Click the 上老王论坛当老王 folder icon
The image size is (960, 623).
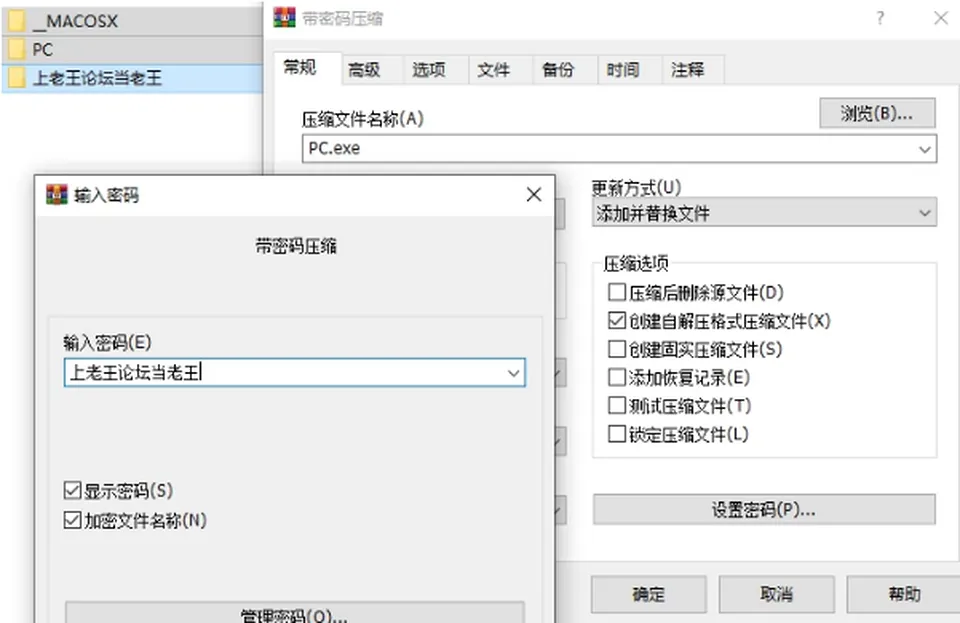point(17,78)
